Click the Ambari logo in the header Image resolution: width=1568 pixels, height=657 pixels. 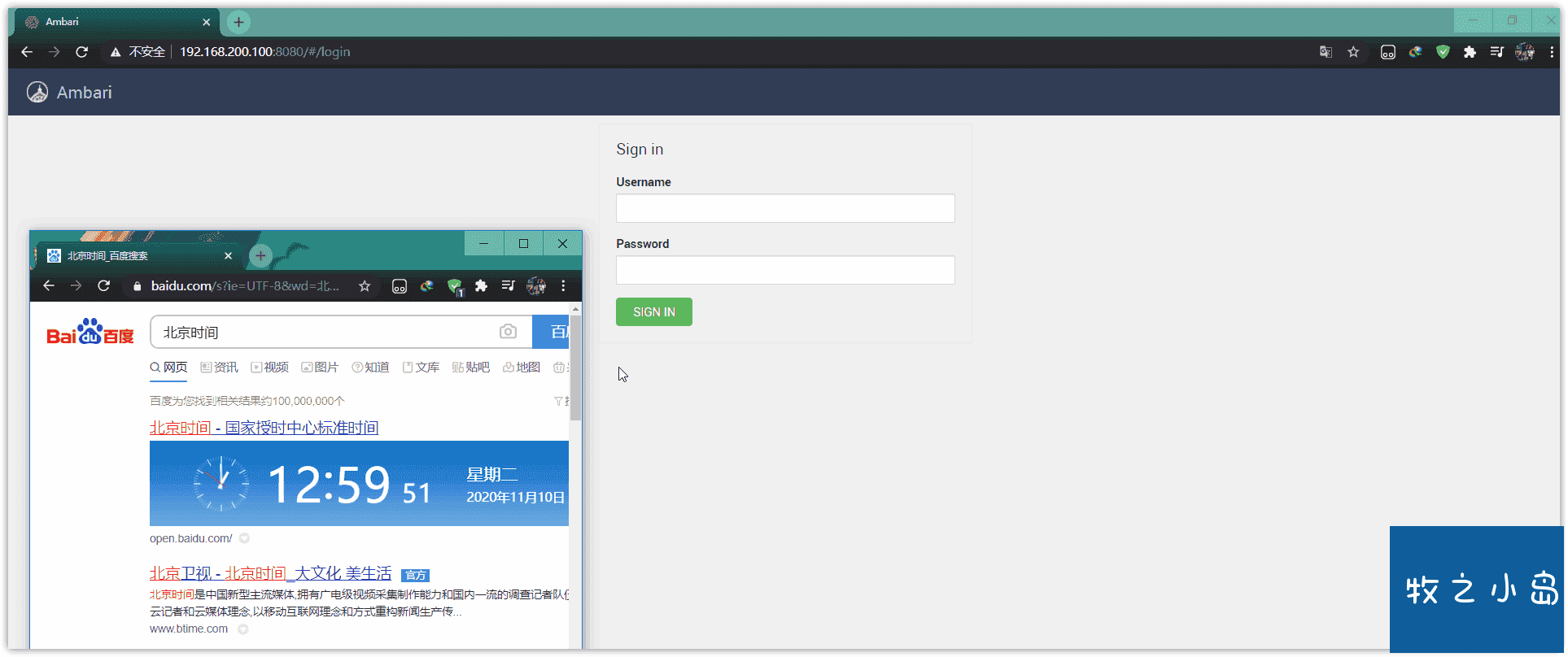(x=37, y=92)
